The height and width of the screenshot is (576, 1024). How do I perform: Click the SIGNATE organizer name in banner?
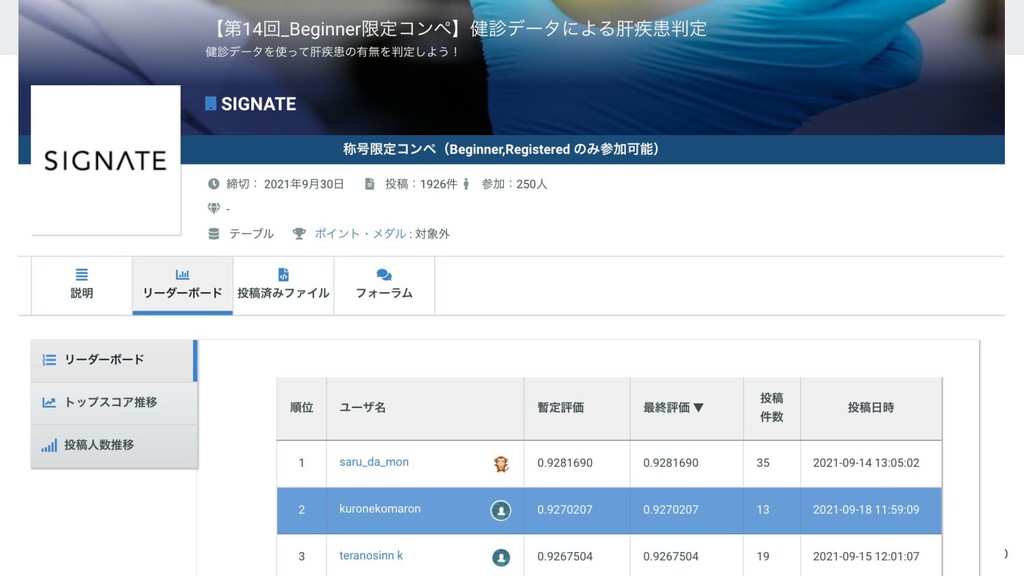pyautogui.click(x=258, y=104)
